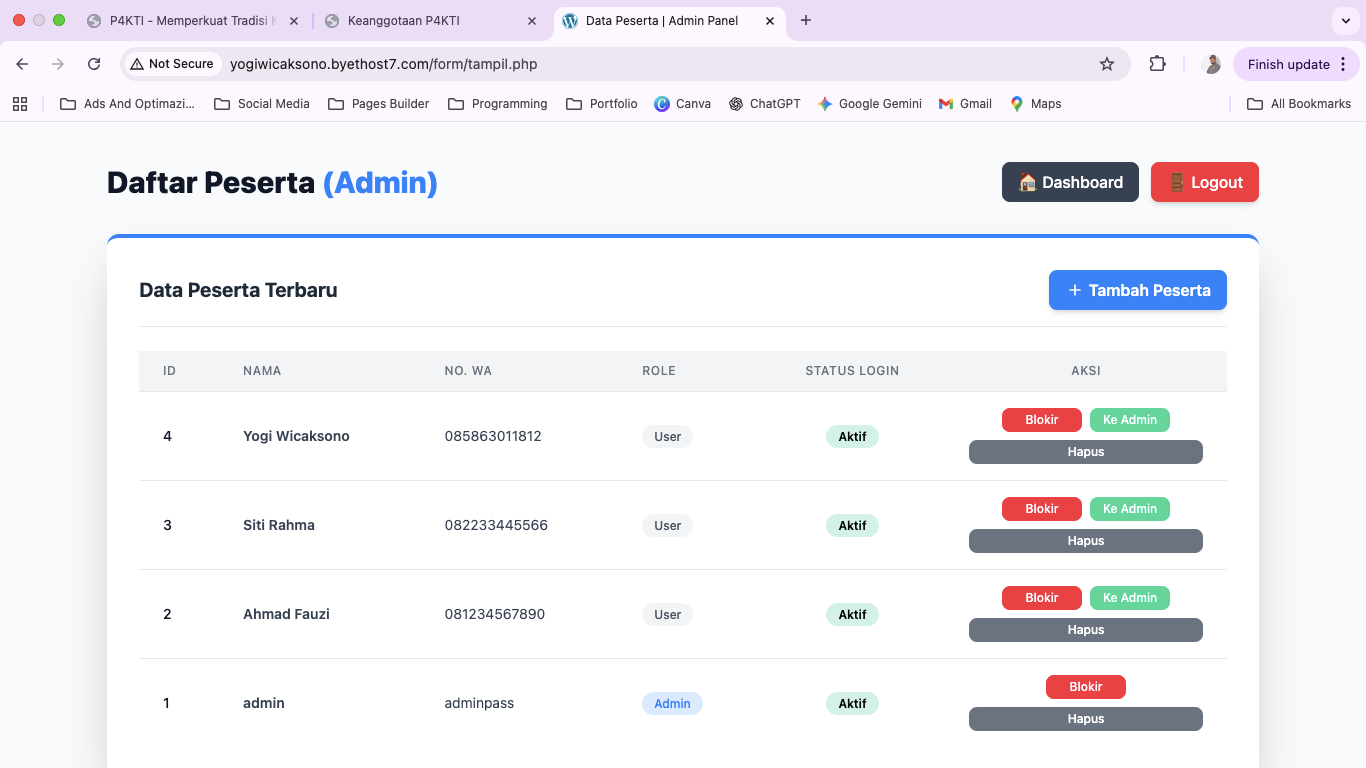Promote Yogi Wicaksono with Ke Admin
The image size is (1366, 768).
1129,420
